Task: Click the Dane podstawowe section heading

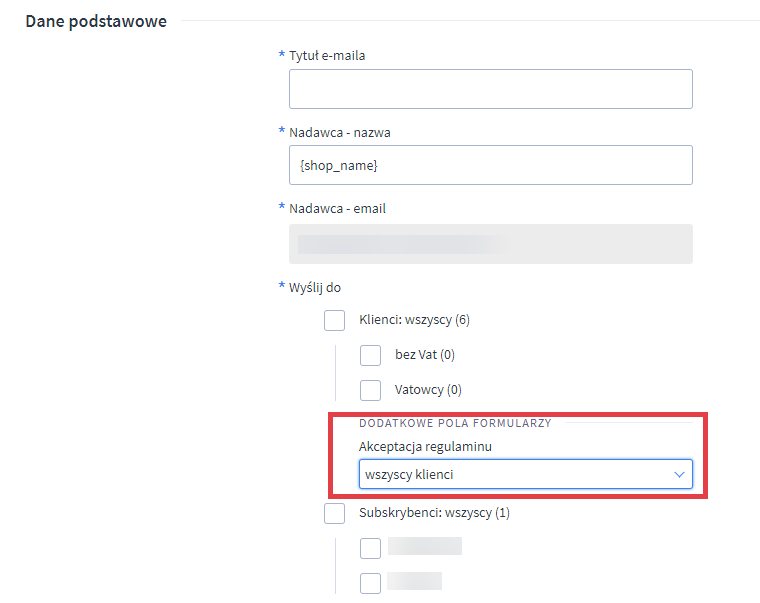Action: pyautogui.click(x=95, y=21)
